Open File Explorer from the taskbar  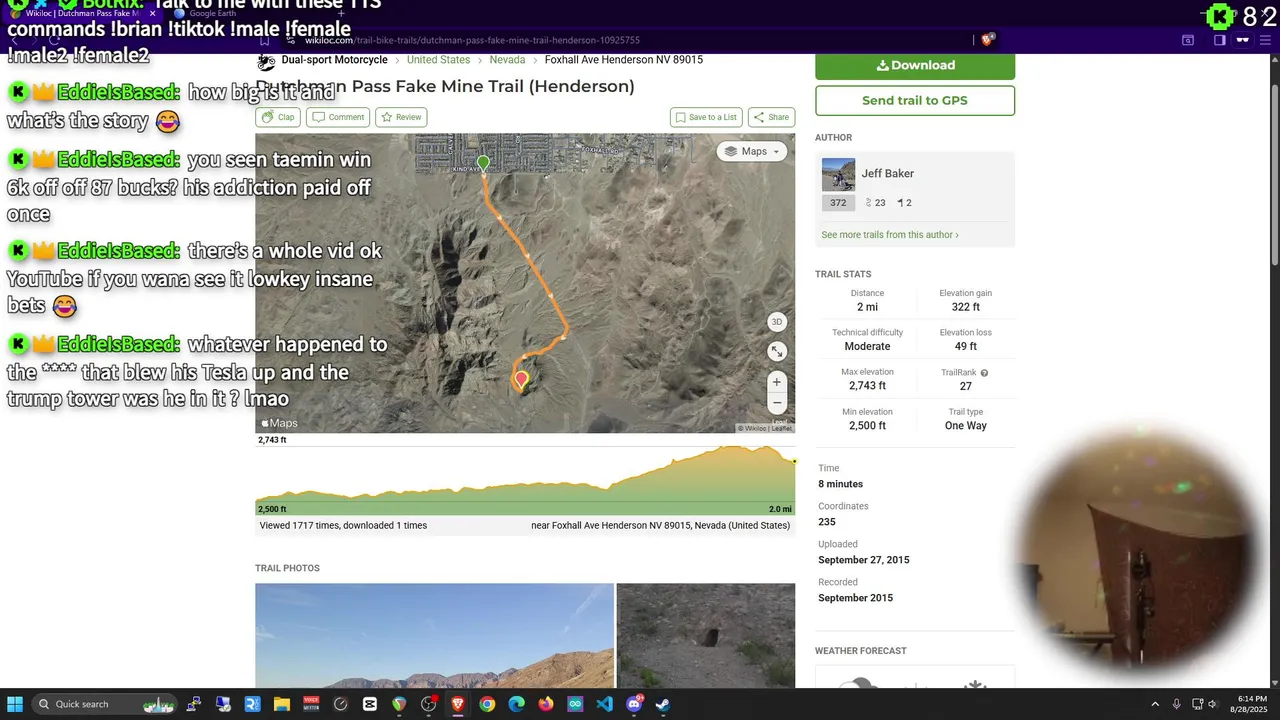point(281,704)
